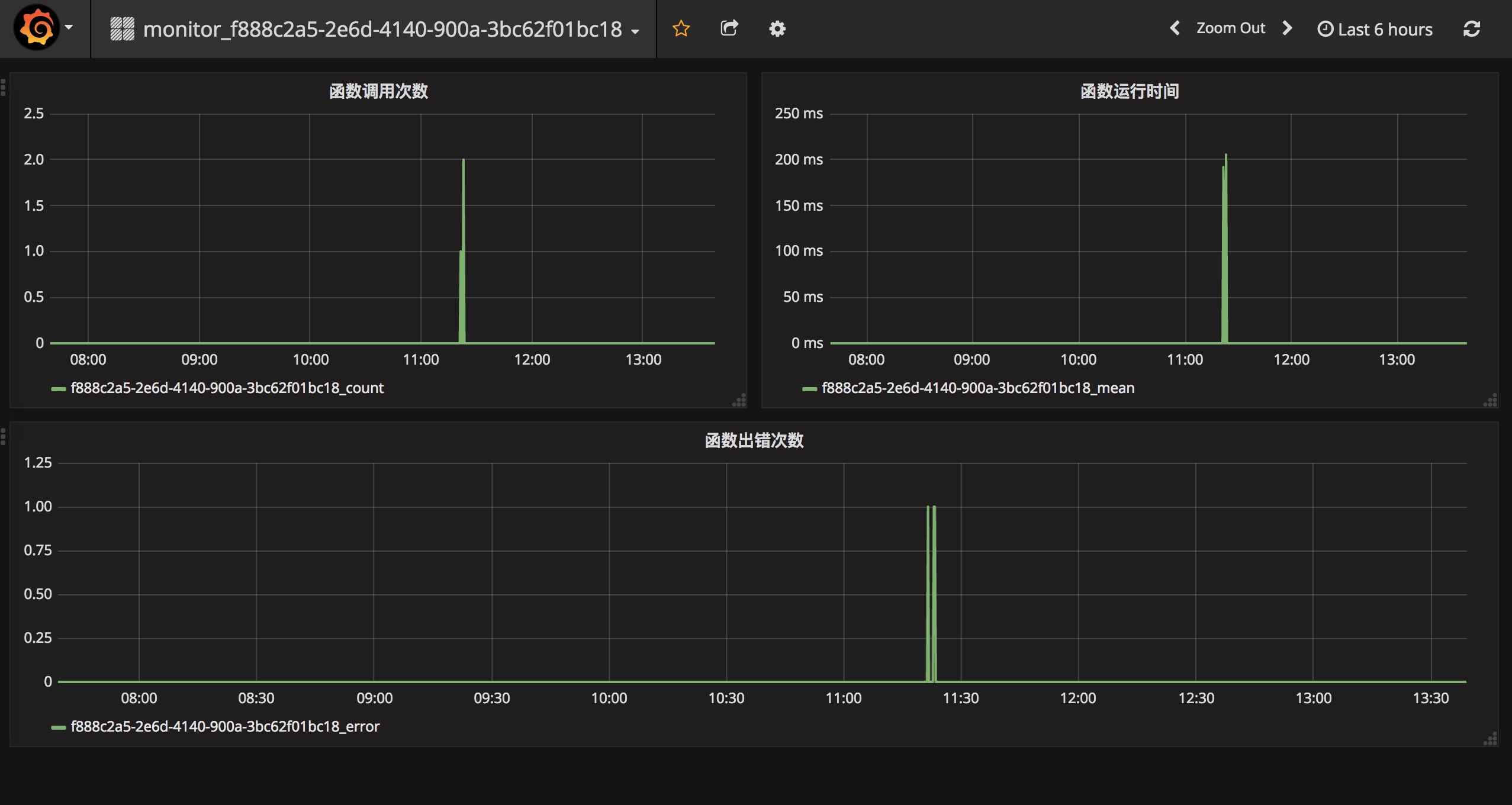Image resolution: width=1512 pixels, height=805 pixels.
Task: Click the Zoom Out time button
Action: tap(1231, 28)
